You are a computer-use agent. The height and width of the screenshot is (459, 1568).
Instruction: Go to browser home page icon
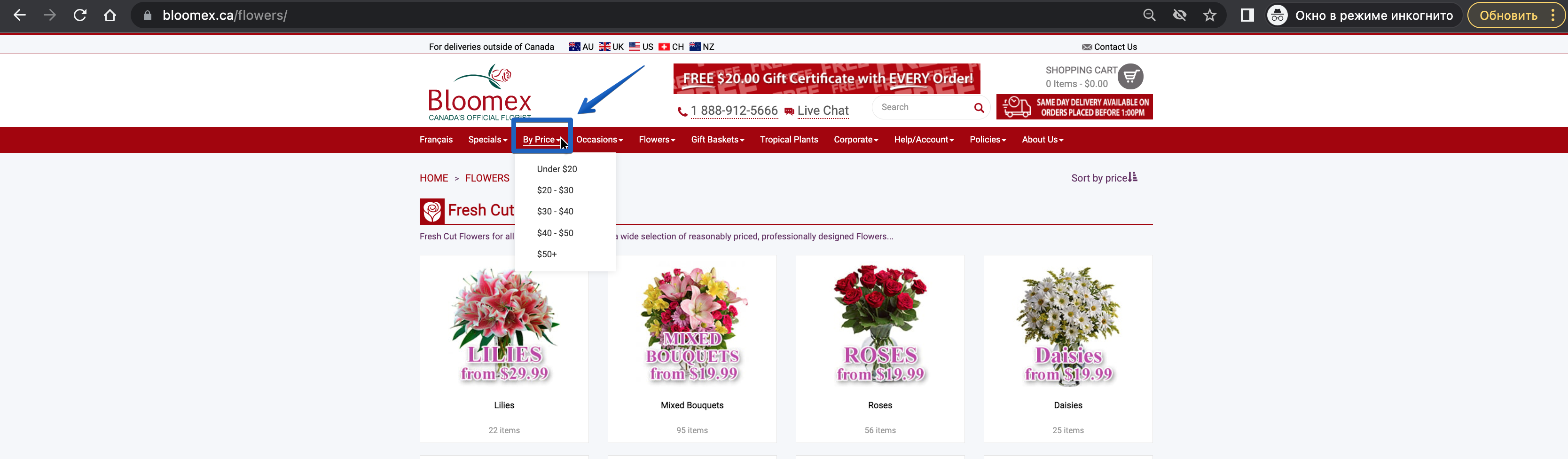tap(110, 15)
